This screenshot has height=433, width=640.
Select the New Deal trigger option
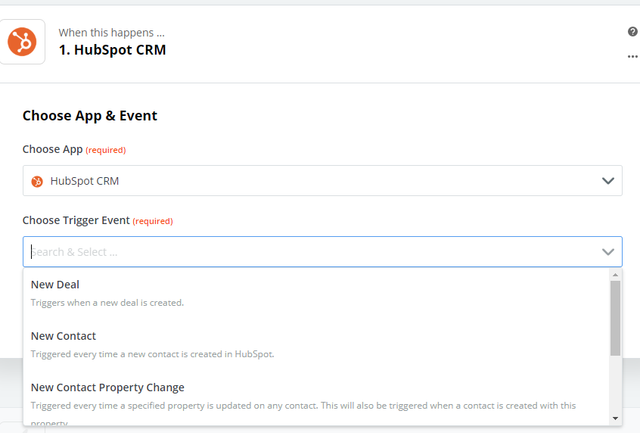click(316, 293)
